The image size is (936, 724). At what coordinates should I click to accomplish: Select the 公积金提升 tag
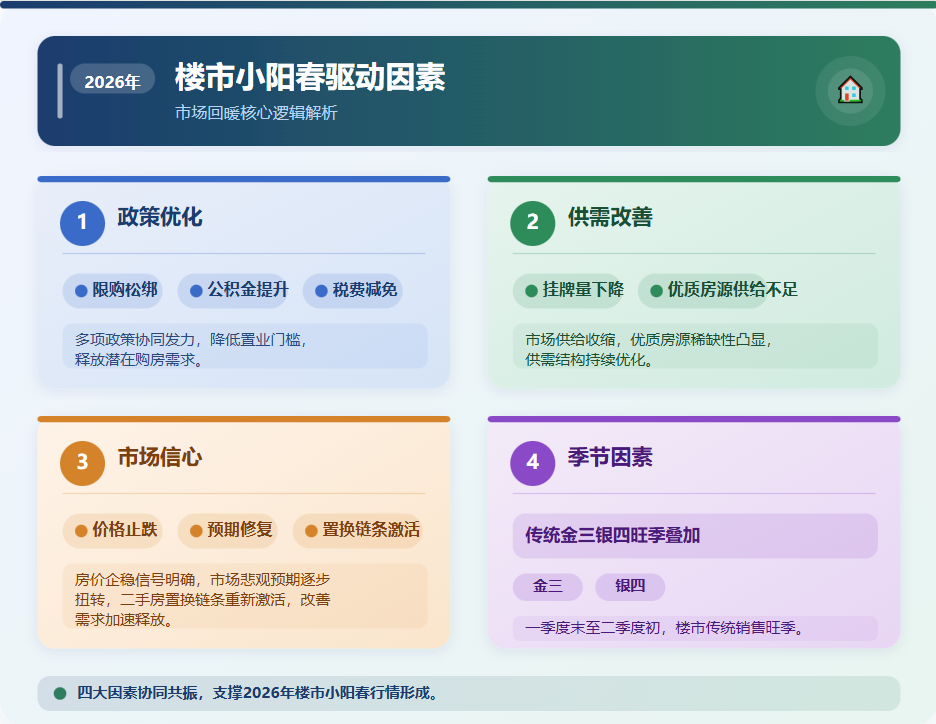pos(233,291)
